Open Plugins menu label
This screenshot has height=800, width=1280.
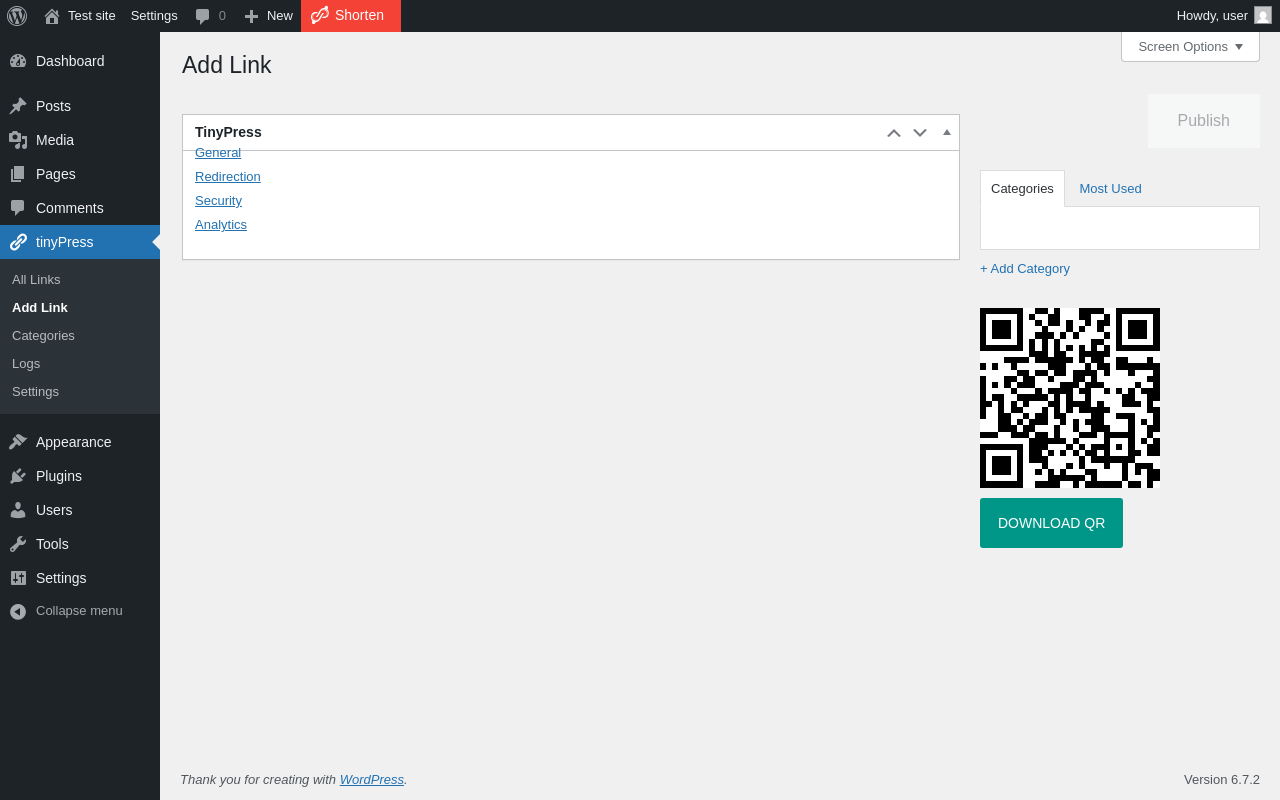(x=59, y=476)
